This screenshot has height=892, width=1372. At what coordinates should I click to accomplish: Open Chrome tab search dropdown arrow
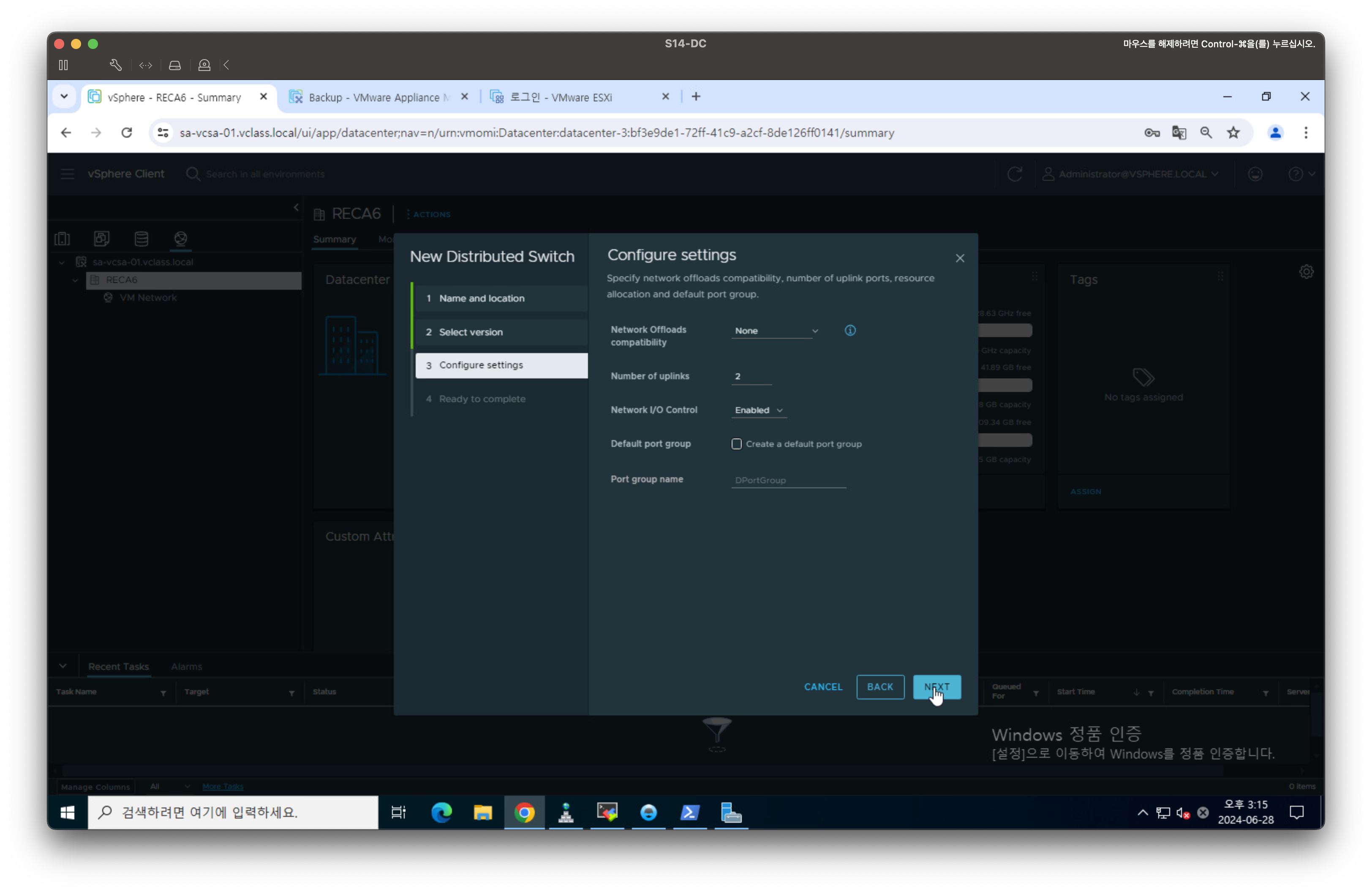coord(64,97)
